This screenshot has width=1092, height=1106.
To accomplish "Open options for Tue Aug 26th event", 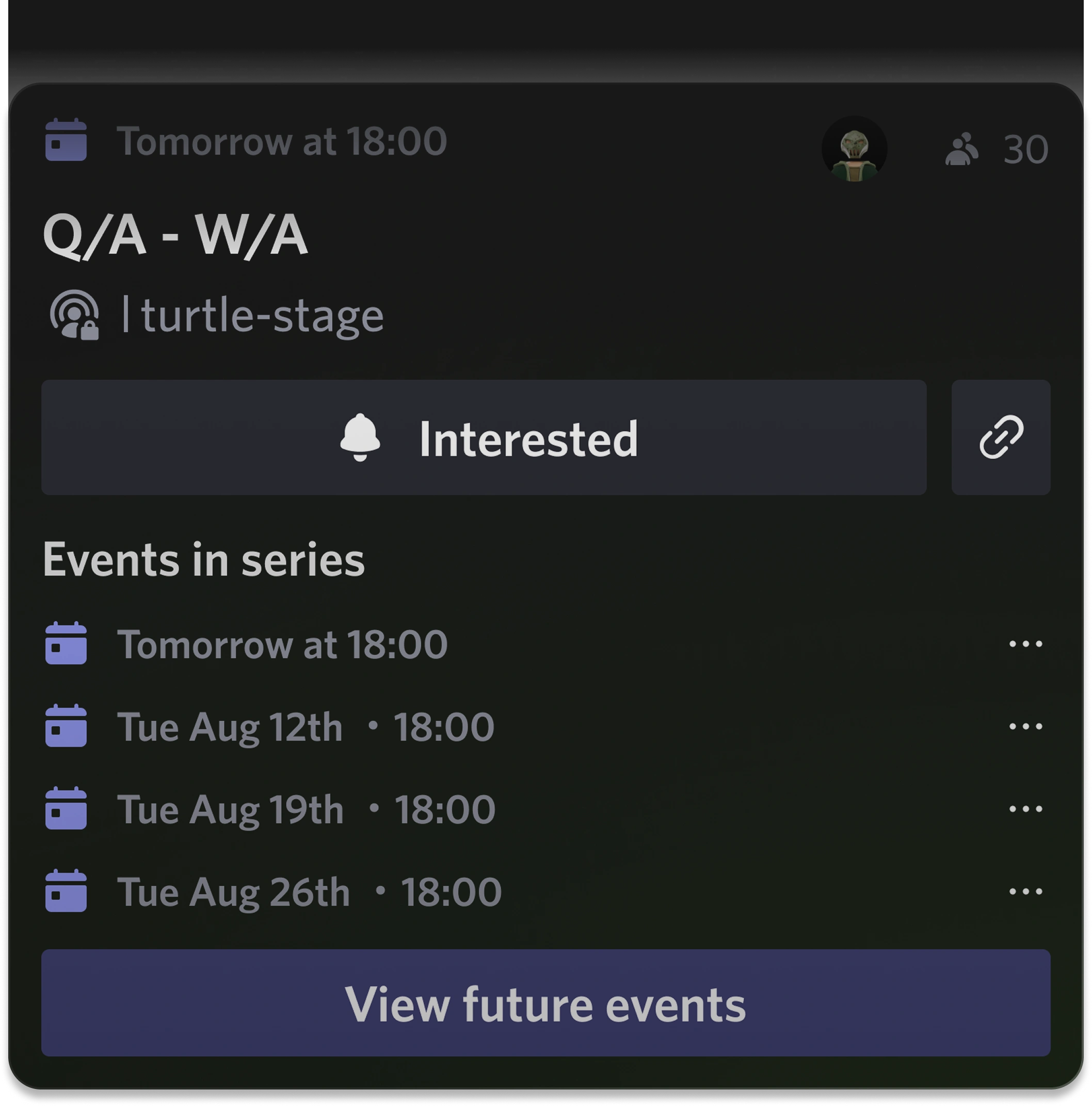I will coord(1025,891).
